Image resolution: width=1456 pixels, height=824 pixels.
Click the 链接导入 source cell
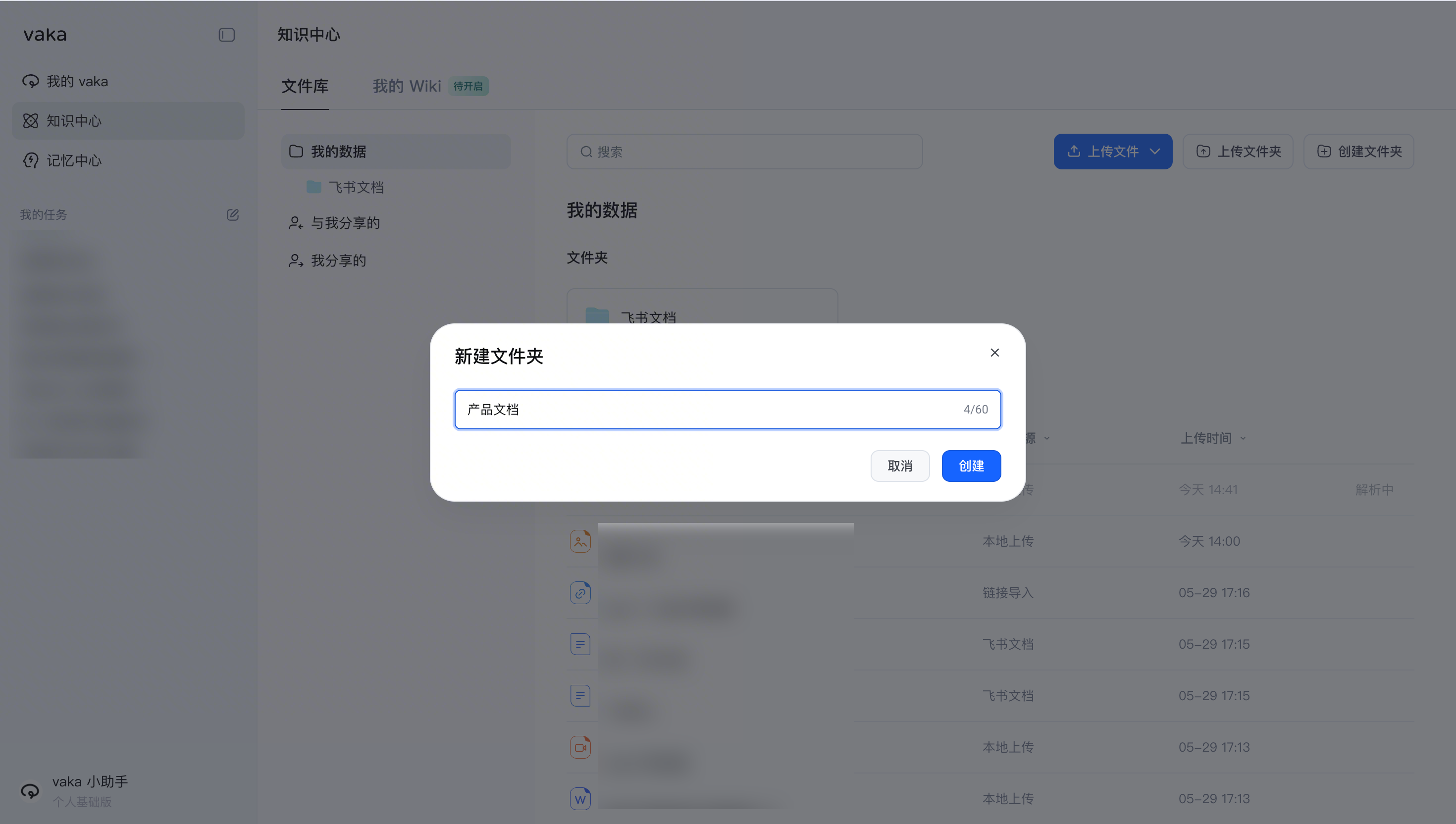point(1008,593)
